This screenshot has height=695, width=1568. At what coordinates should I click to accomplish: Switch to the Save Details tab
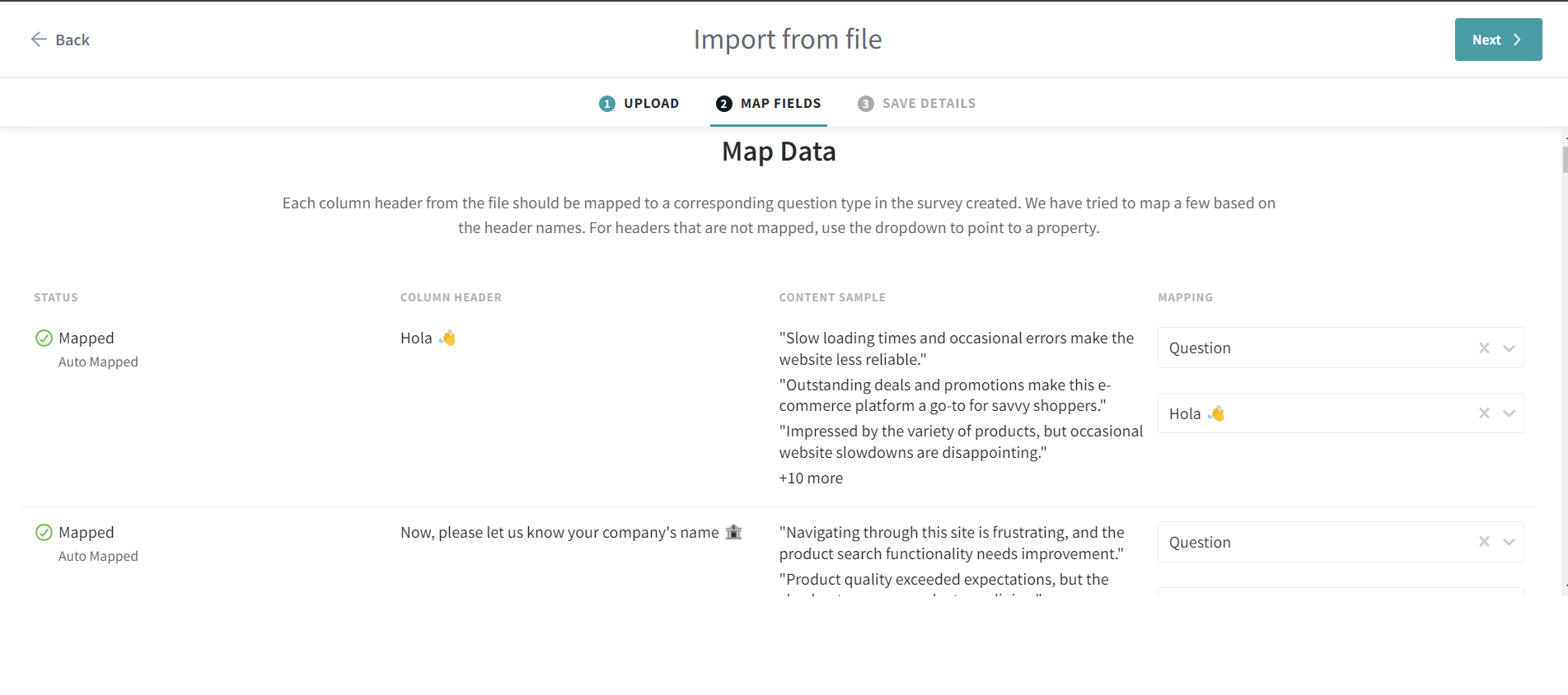coord(928,104)
